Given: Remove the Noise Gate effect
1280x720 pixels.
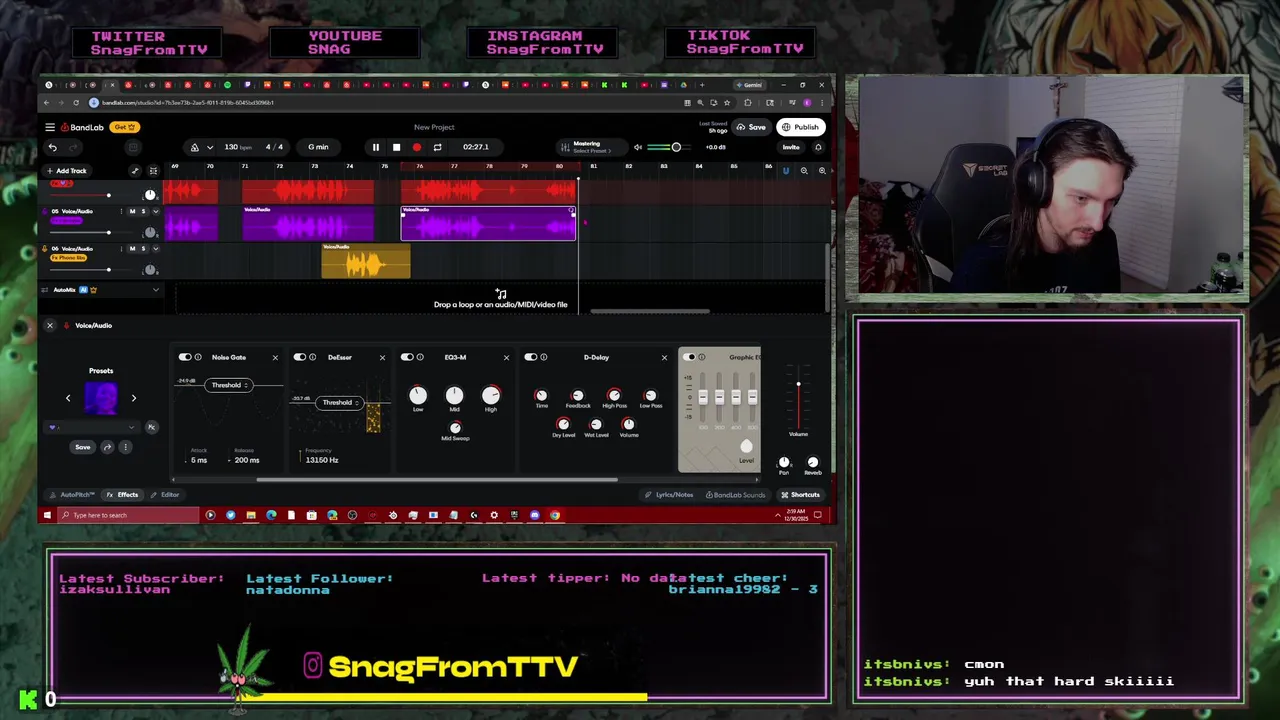Looking at the screenshot, I should [275, 357].
